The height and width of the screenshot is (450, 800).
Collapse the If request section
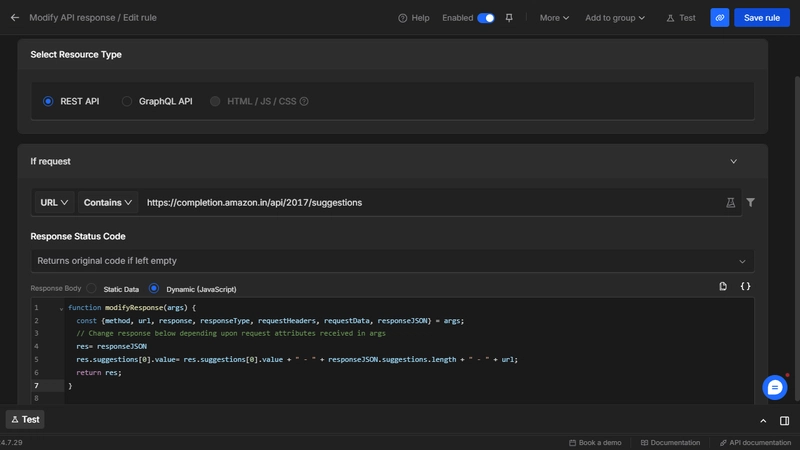pos(734,161)
